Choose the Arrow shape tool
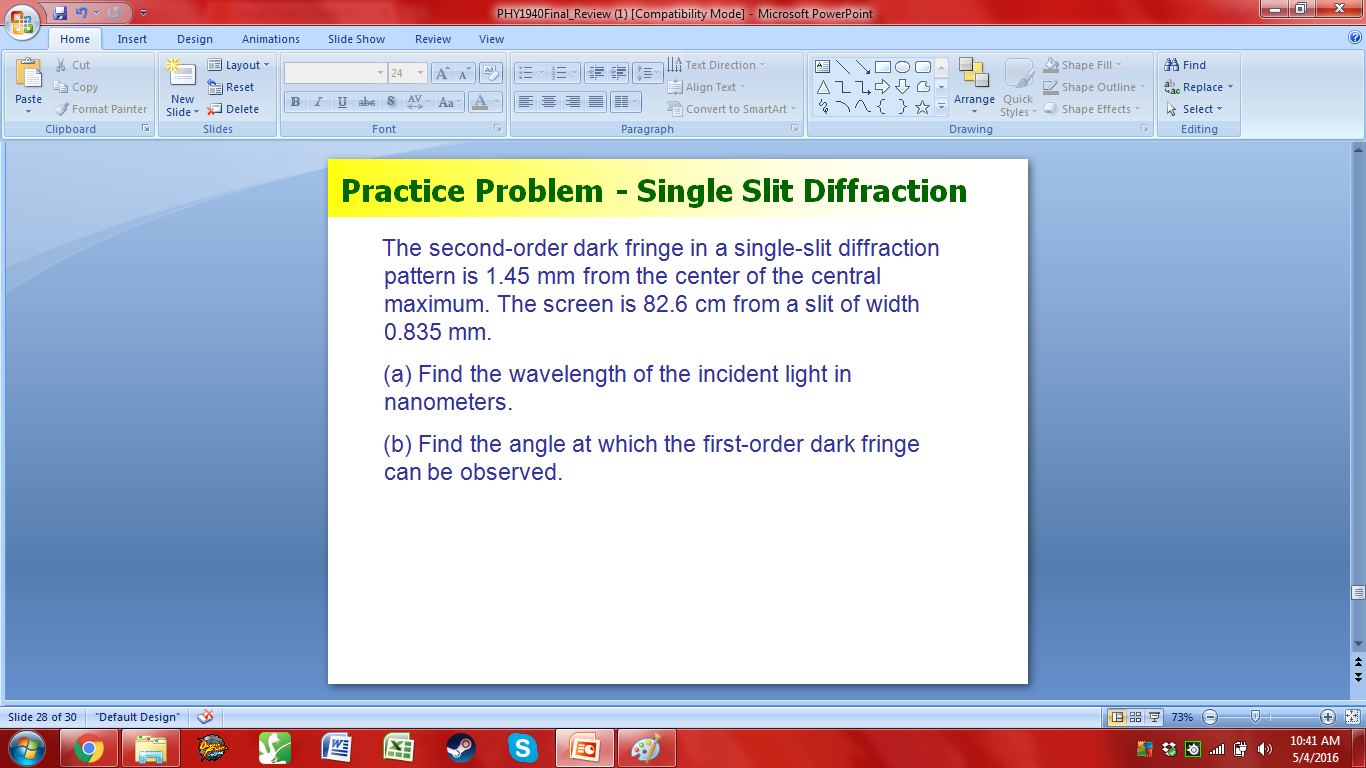 pyautogui.click(x=864, y=66)
